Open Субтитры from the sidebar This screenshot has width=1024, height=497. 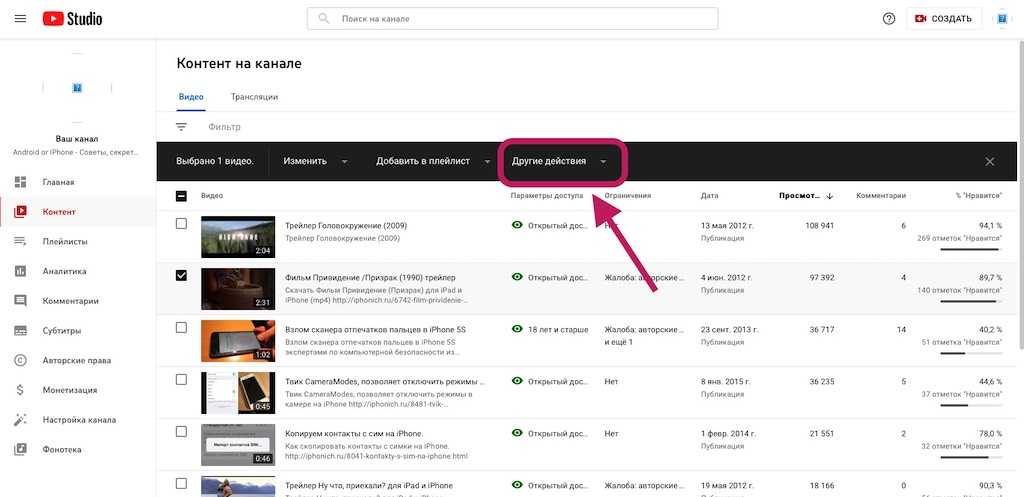[x=62, y=331]
